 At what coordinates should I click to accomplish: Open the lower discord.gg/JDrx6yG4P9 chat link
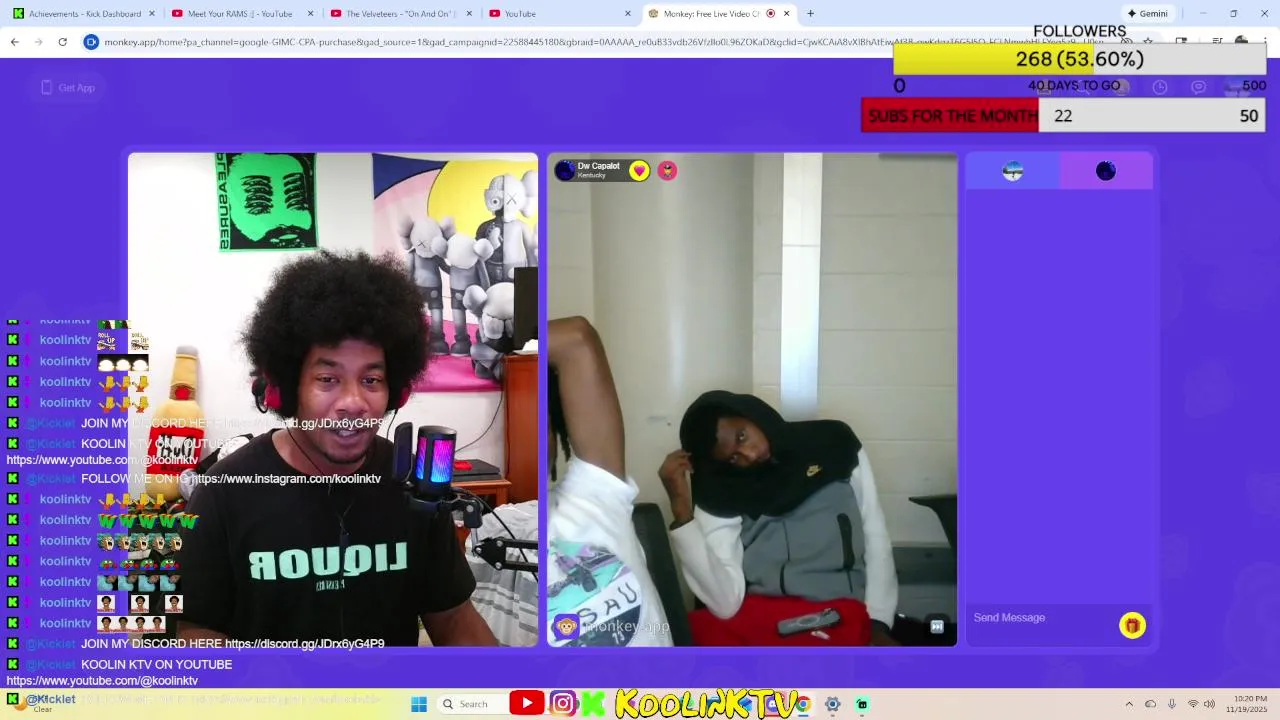pyautogui.click(x=304, y=644)
